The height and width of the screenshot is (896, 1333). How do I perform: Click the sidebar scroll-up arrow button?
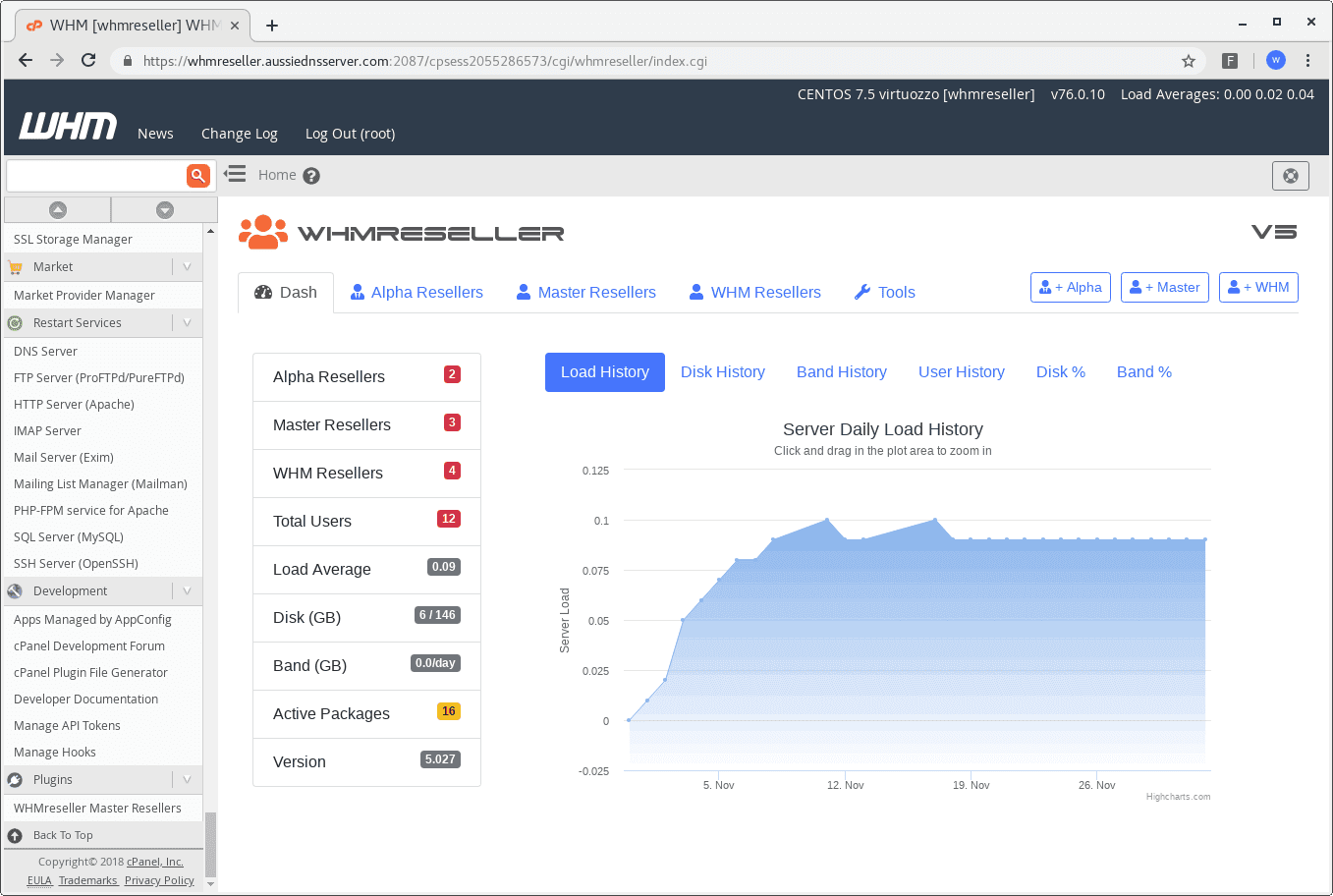tap(58, 209)
